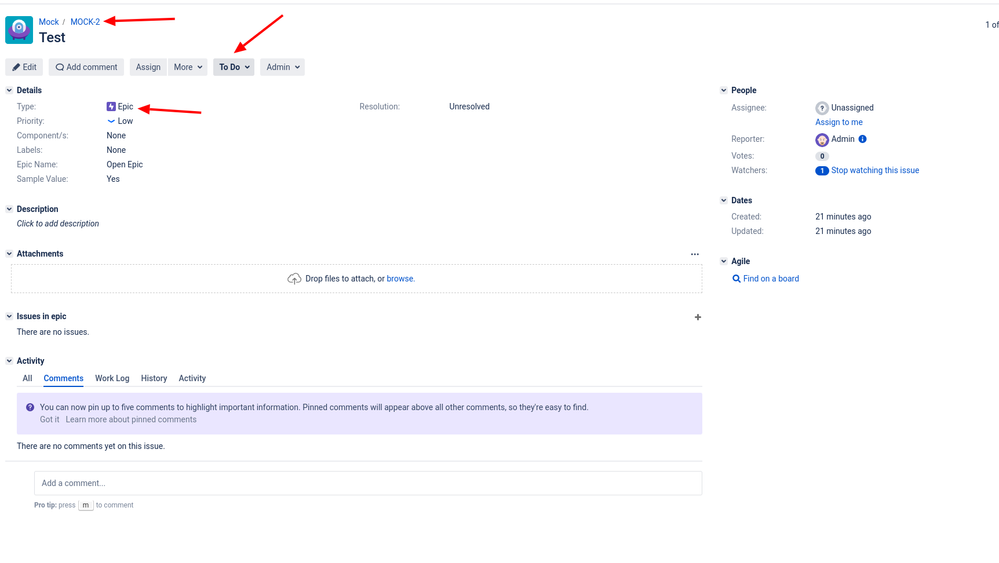This screenshot has height=563, width=999.
Task: Open the To Do status dropdown
Action: (x=234, y=67)
